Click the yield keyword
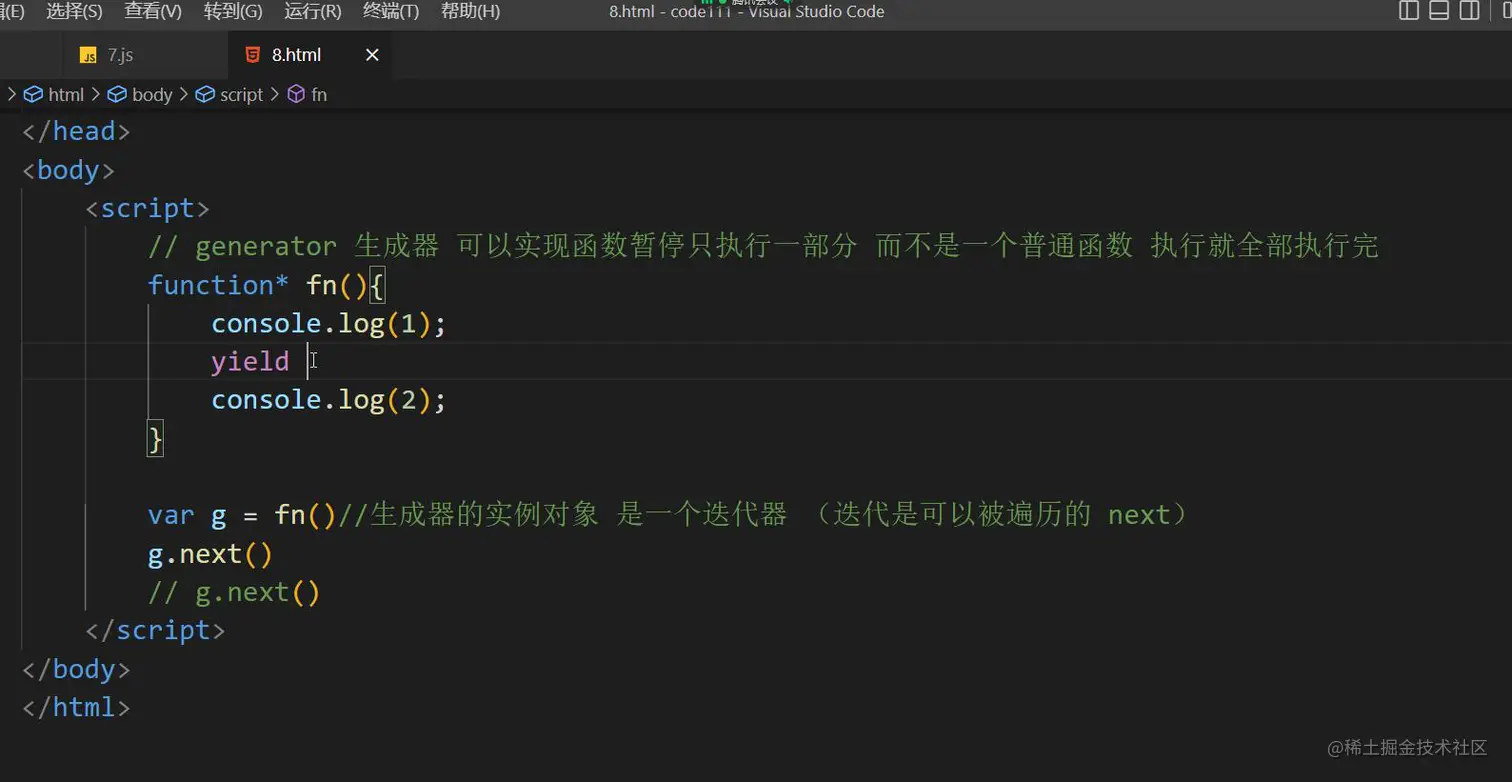Screen dimensions: 1512x782 point(250,361)
